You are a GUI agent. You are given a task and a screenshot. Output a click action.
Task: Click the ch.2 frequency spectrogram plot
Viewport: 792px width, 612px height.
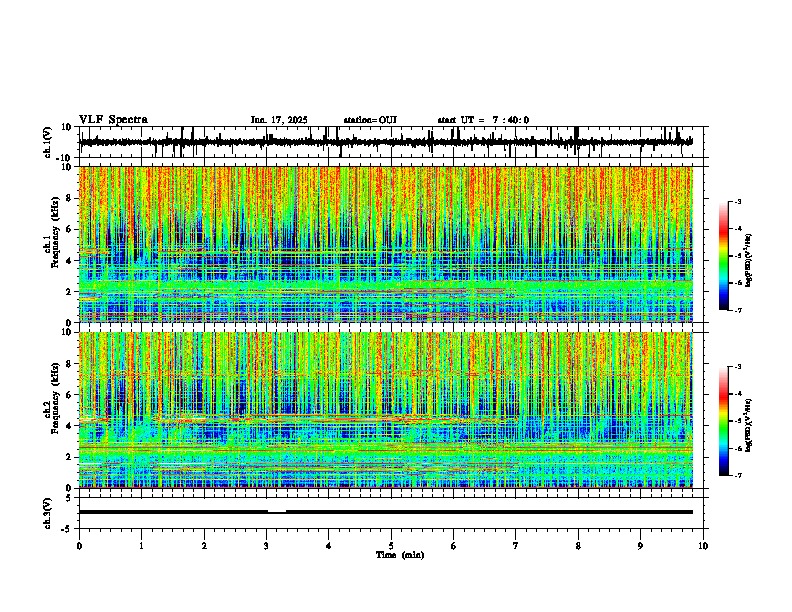click(385, 410)
